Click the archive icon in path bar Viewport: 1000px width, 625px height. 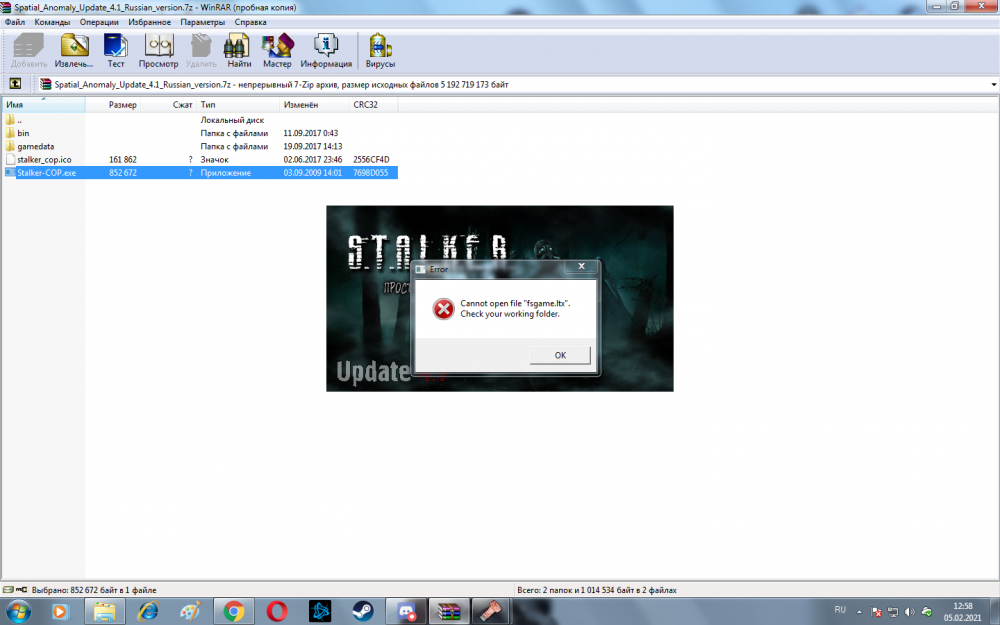pyautogui.click(x=45, y=84)
